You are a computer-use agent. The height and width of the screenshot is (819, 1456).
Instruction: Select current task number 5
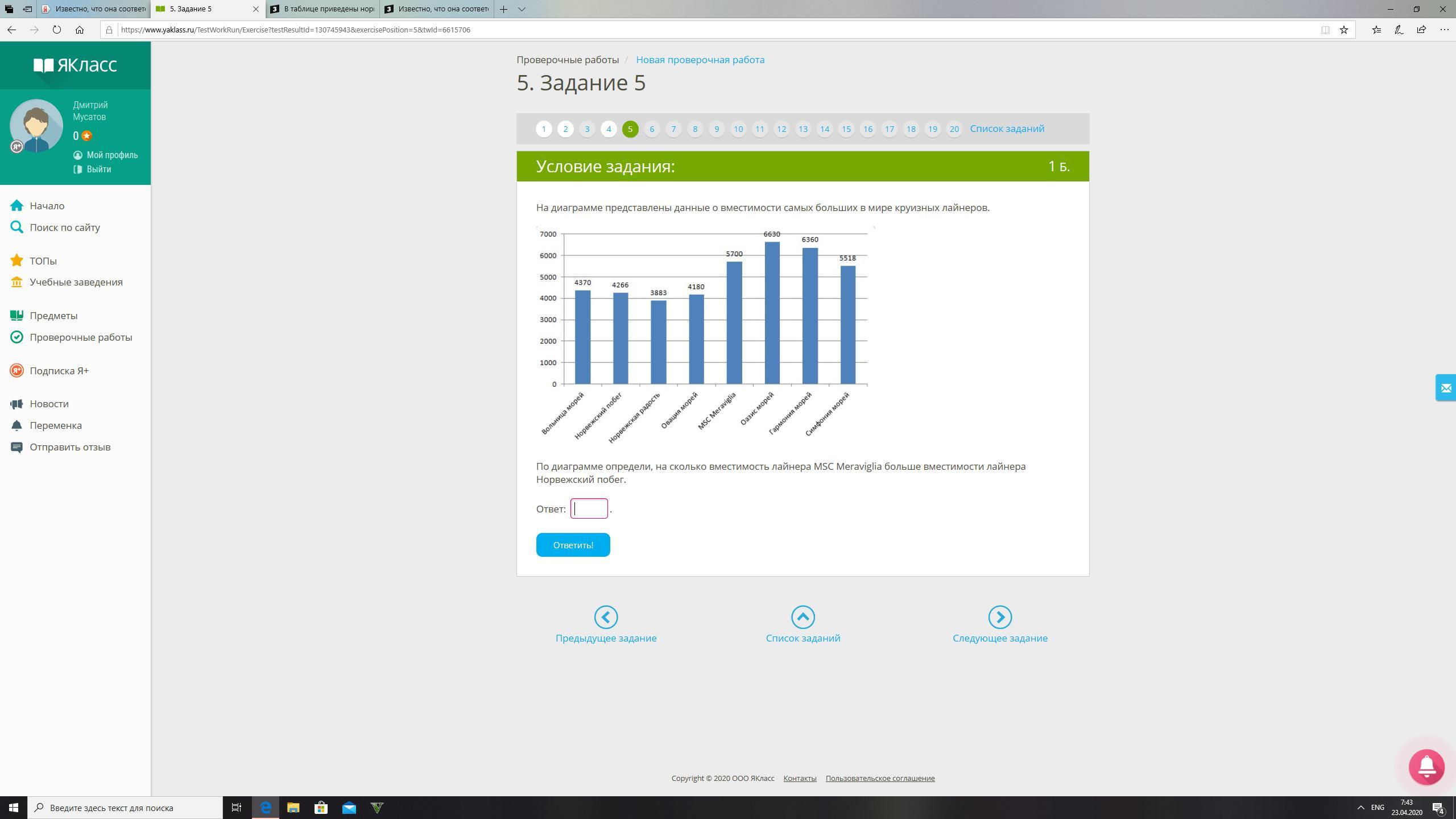click(x=630, y=129)
